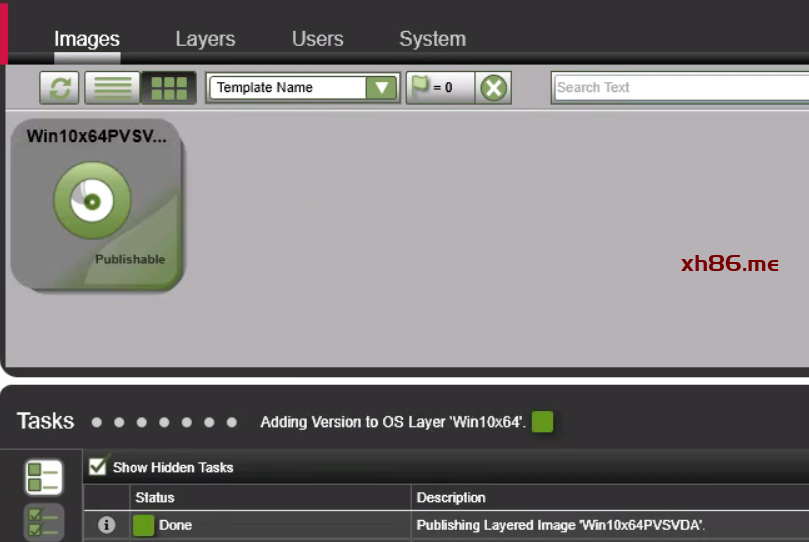Select the Win10x64PVSV image tile
This screenshot has height=542, width=809.
tap(97, 205)
